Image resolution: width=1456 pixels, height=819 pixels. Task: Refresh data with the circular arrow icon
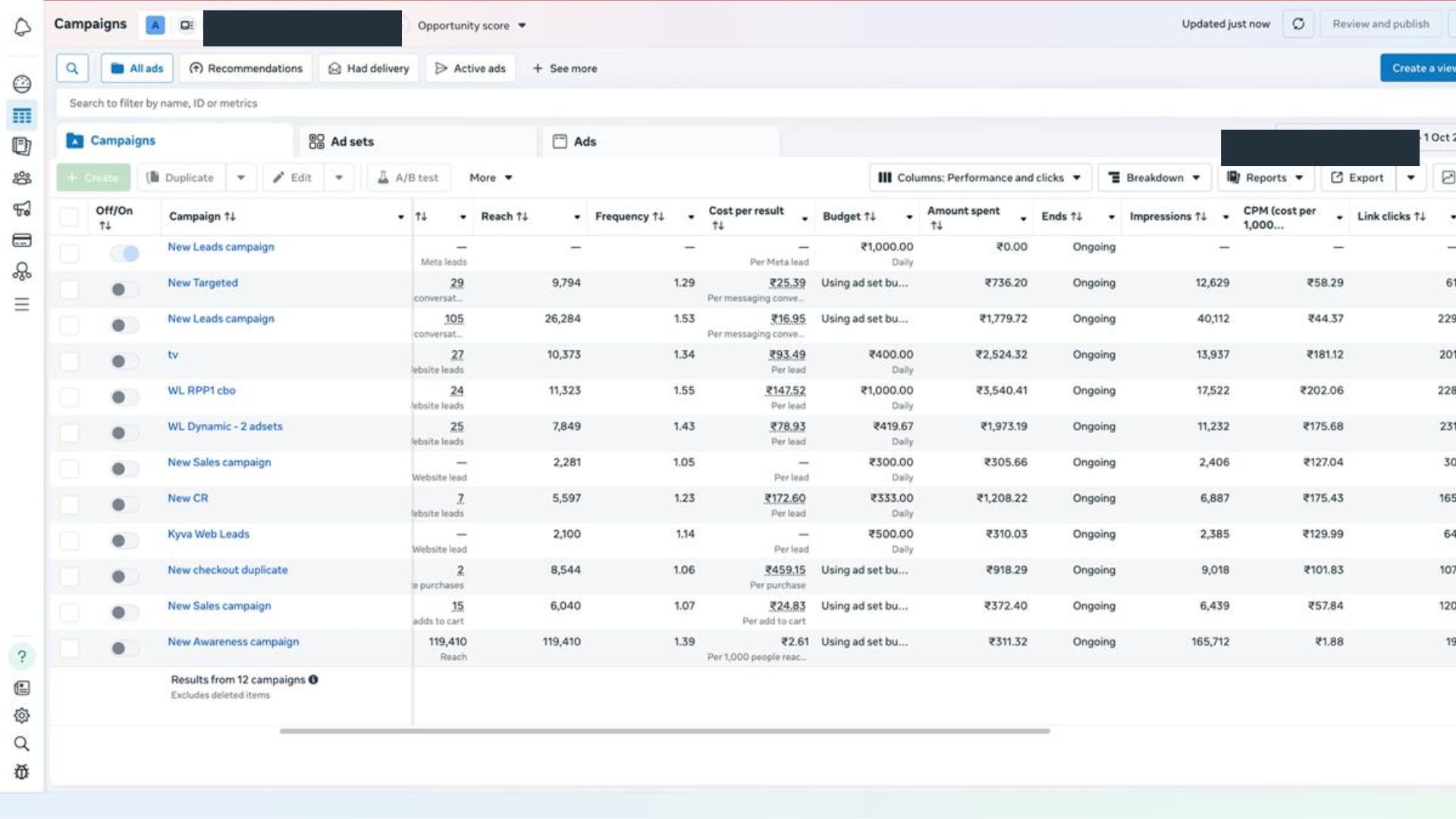tap(1298, 24)
